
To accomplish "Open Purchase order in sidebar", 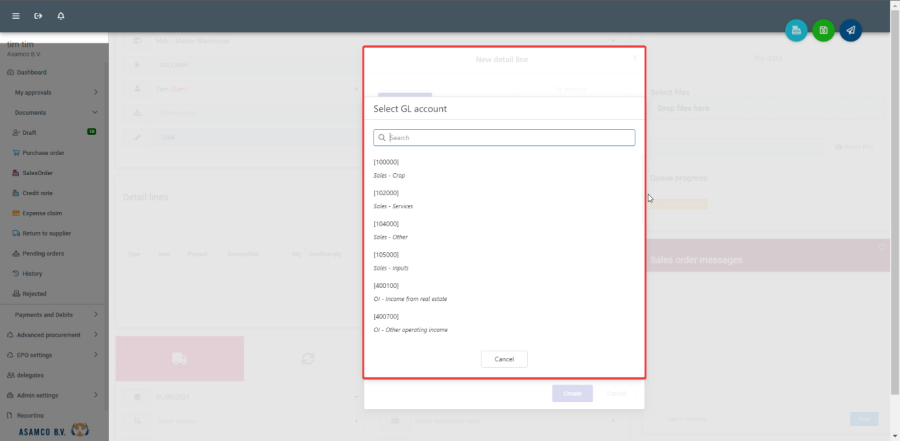I will point(43,153).
